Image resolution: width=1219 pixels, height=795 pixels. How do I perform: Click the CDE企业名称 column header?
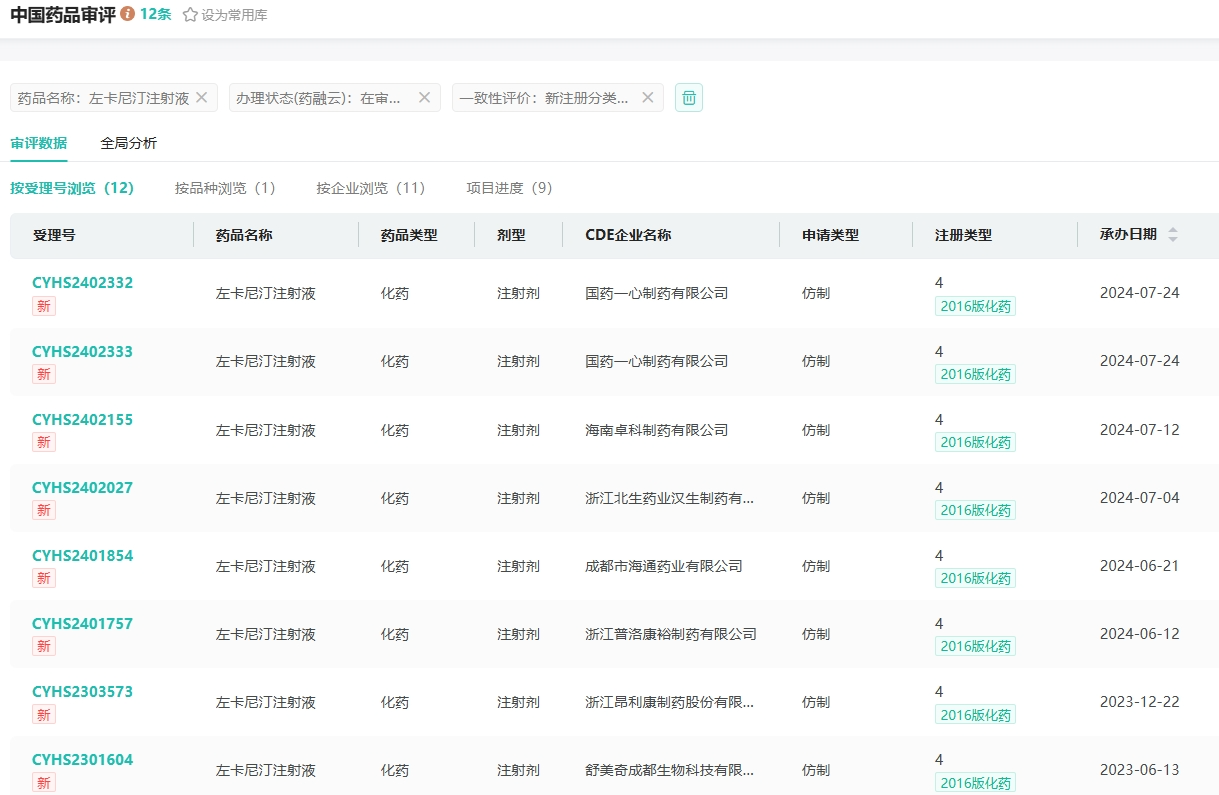click(x=628, y=235)
